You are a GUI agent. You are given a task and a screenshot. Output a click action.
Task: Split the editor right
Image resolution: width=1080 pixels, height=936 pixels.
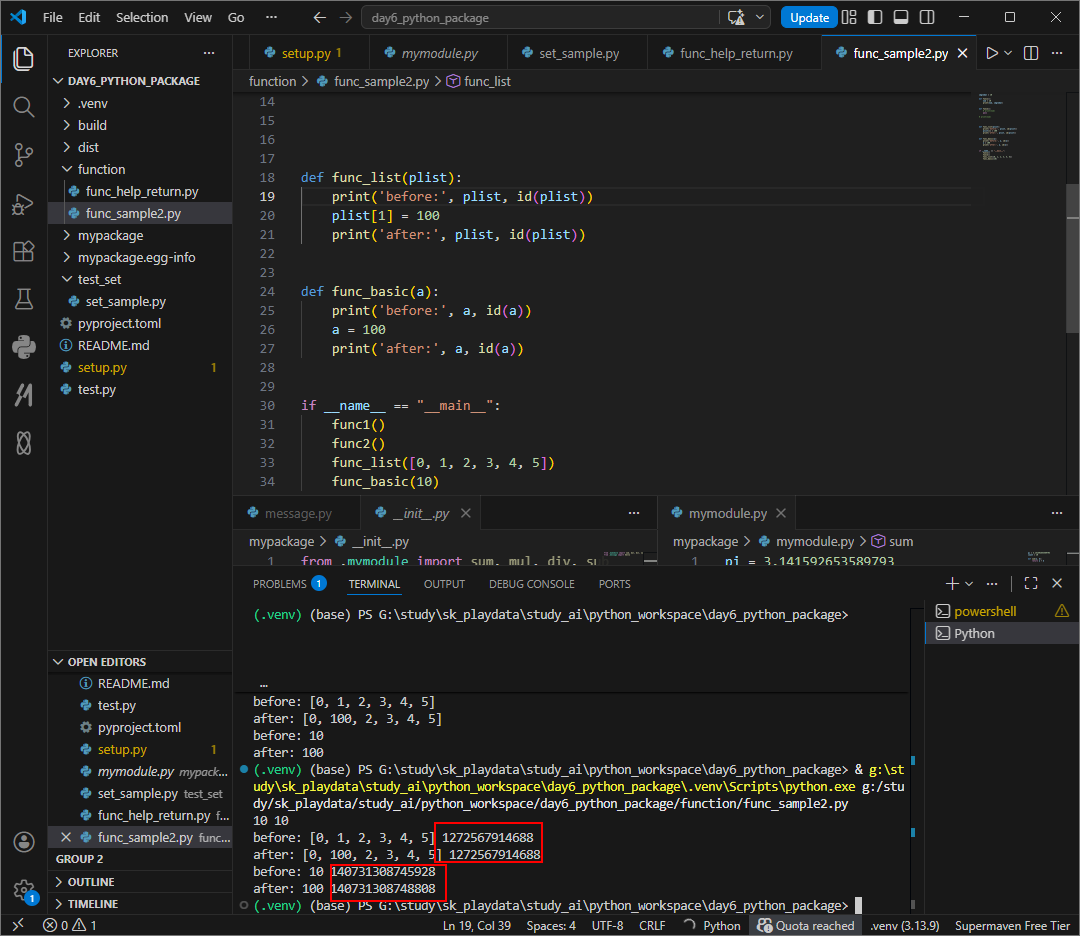(x=1031, y=53)
